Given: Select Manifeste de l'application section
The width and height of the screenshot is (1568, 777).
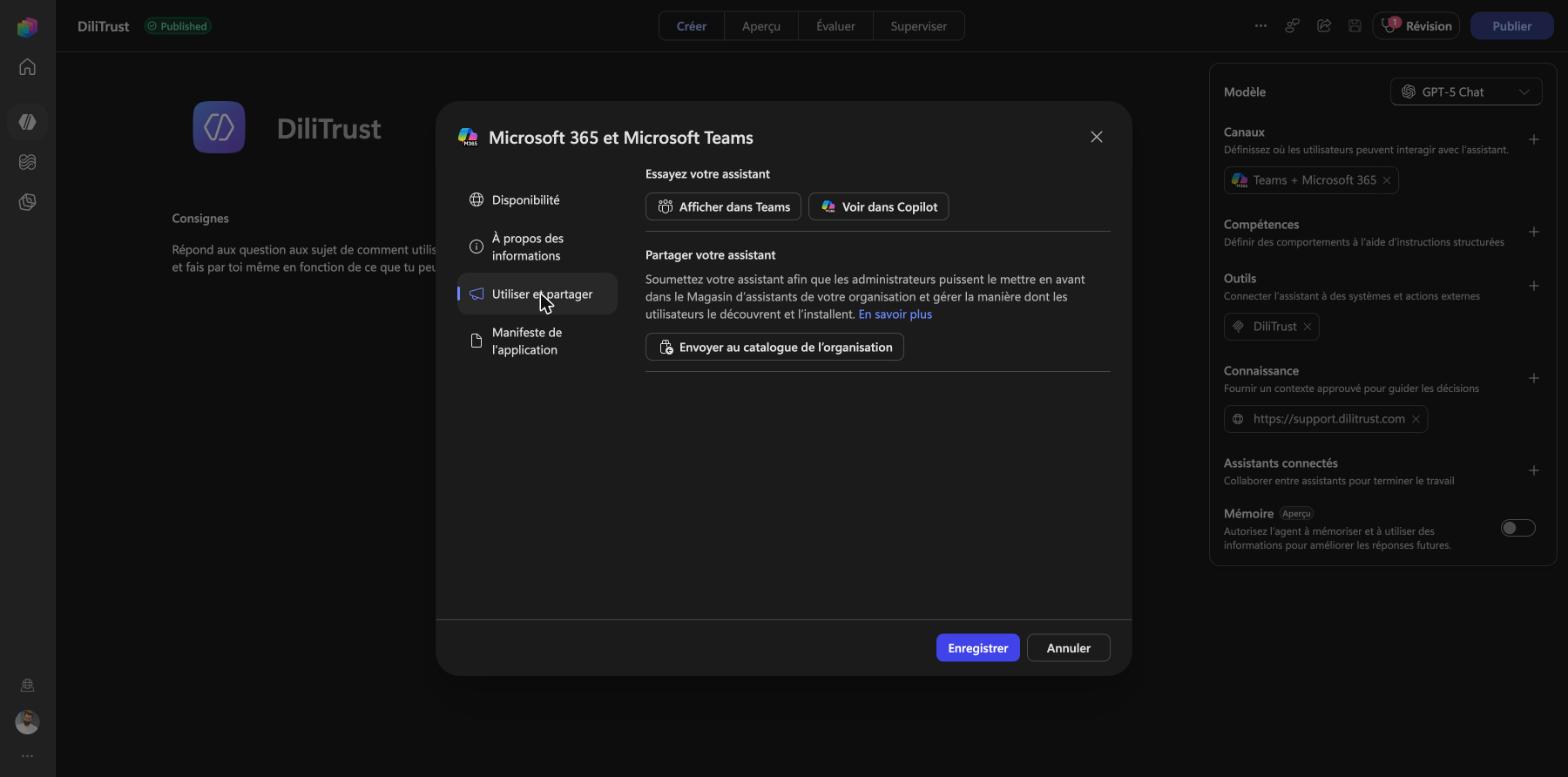Looking at the screenshot, I should [538, 341].
